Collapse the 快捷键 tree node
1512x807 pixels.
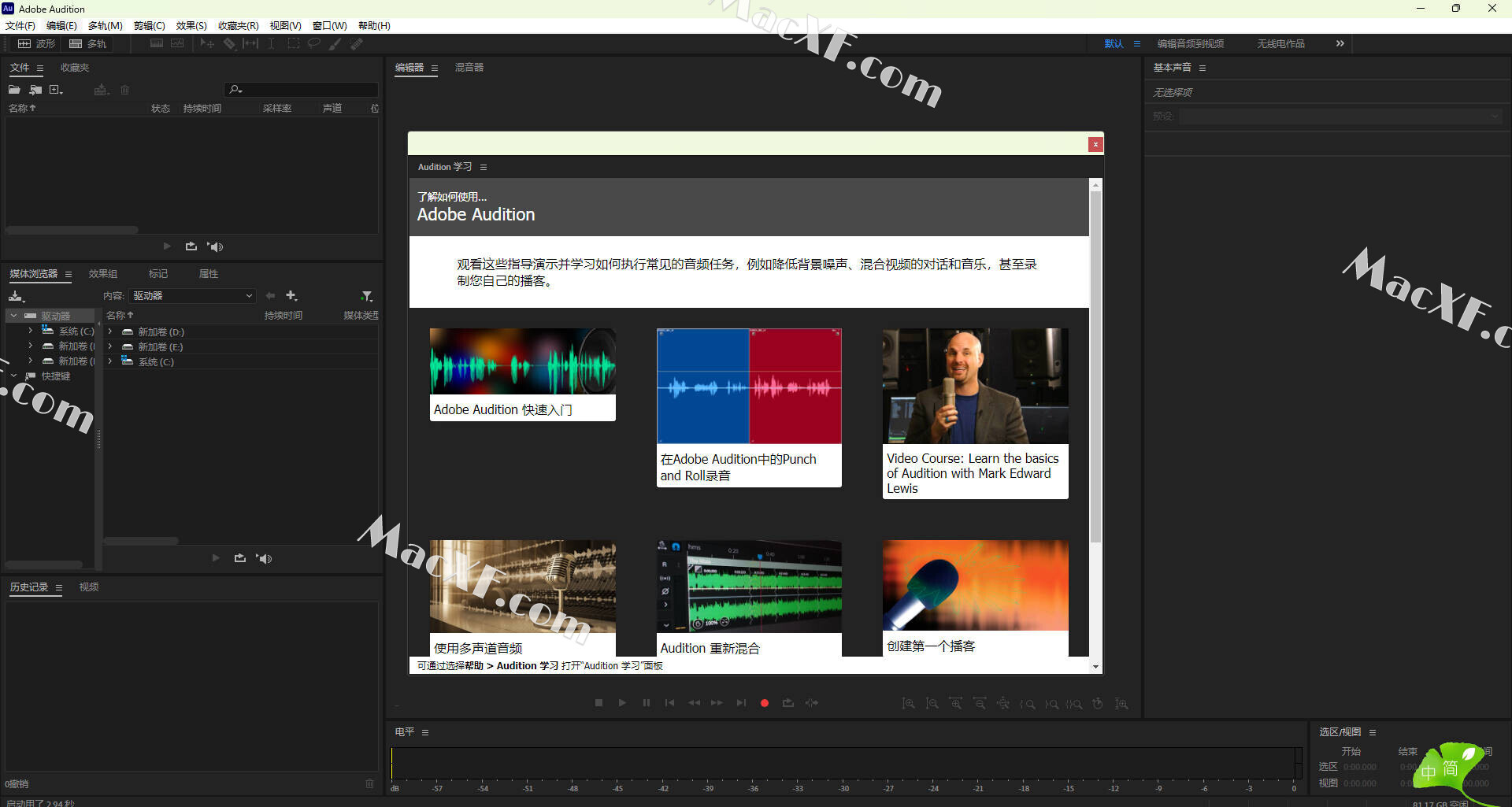13,376
